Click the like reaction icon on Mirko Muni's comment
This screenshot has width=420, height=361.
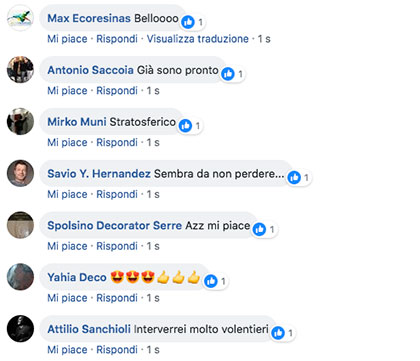[x=185, y=126]
